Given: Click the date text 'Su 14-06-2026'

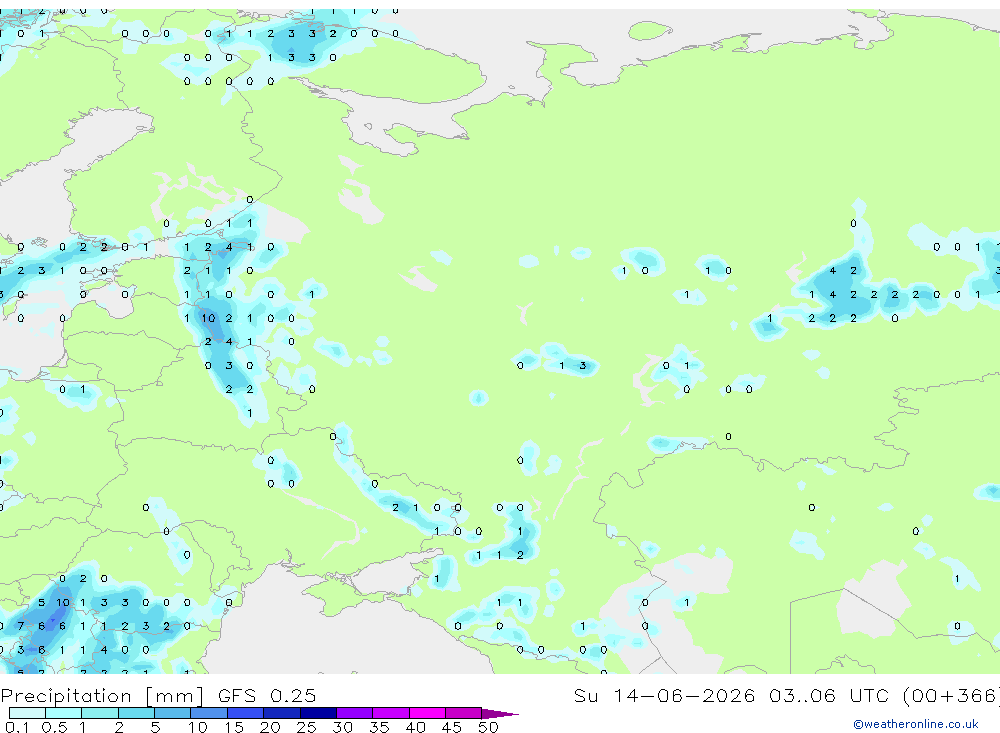Looking at the screenshot, I should coord(665,695).
